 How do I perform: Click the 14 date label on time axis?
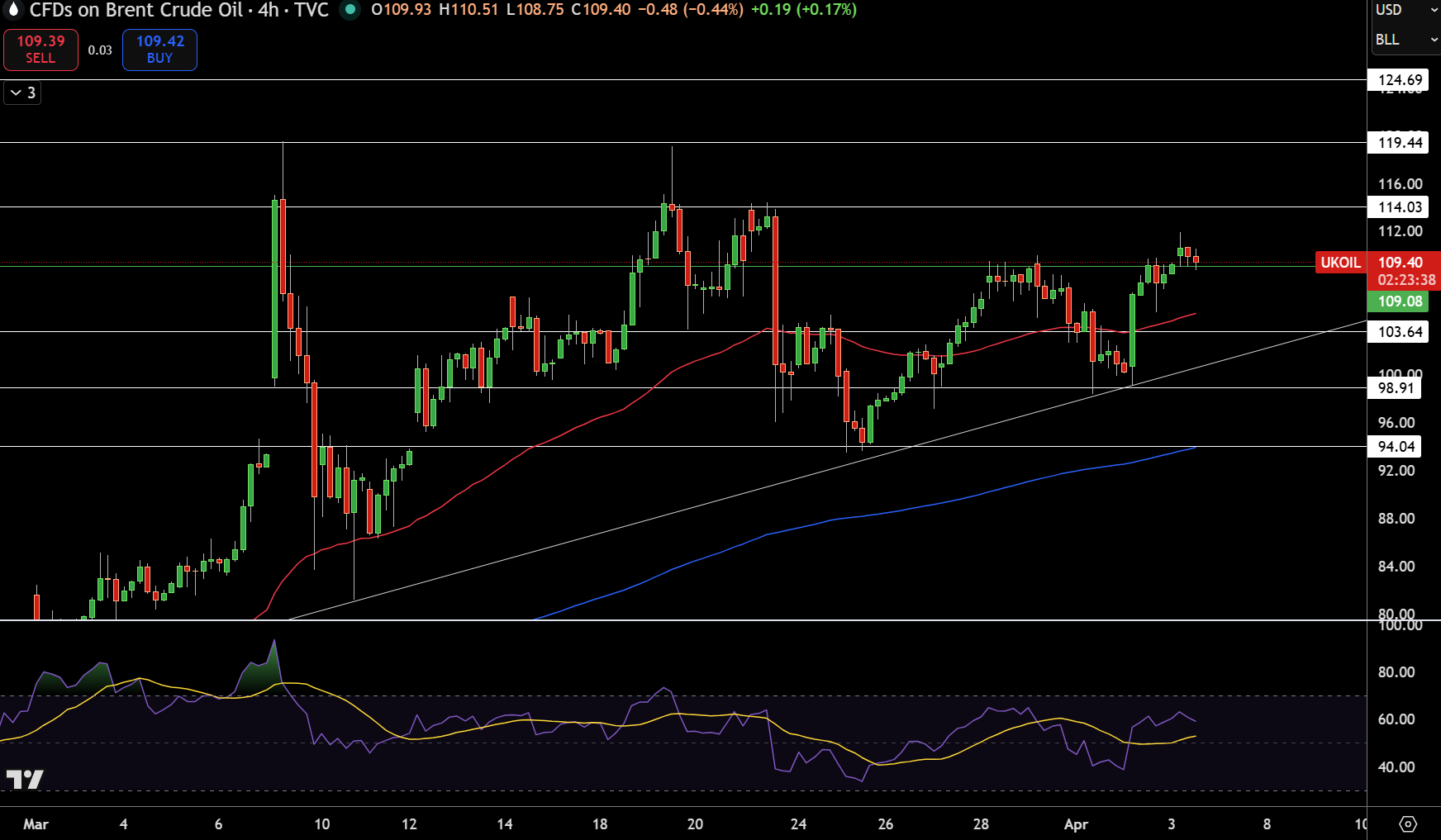(505, 824)
